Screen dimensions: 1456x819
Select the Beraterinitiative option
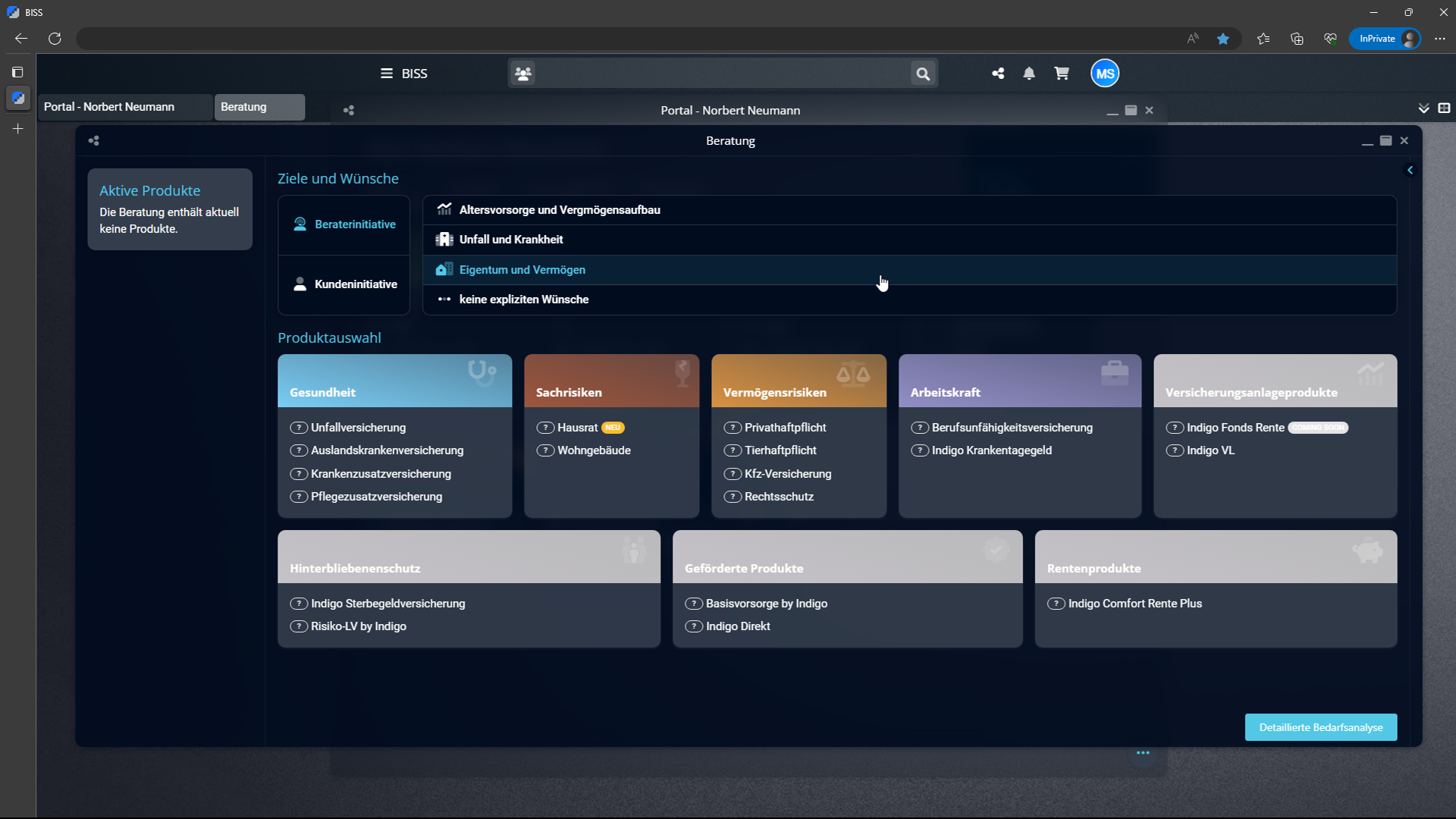tap(344, 224)
